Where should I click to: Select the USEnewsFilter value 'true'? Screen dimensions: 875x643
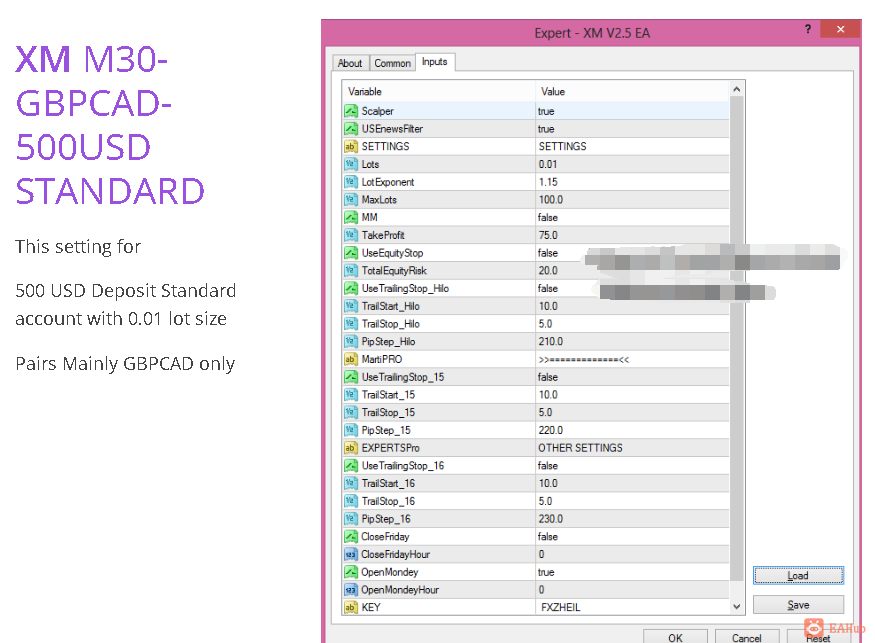546,129
